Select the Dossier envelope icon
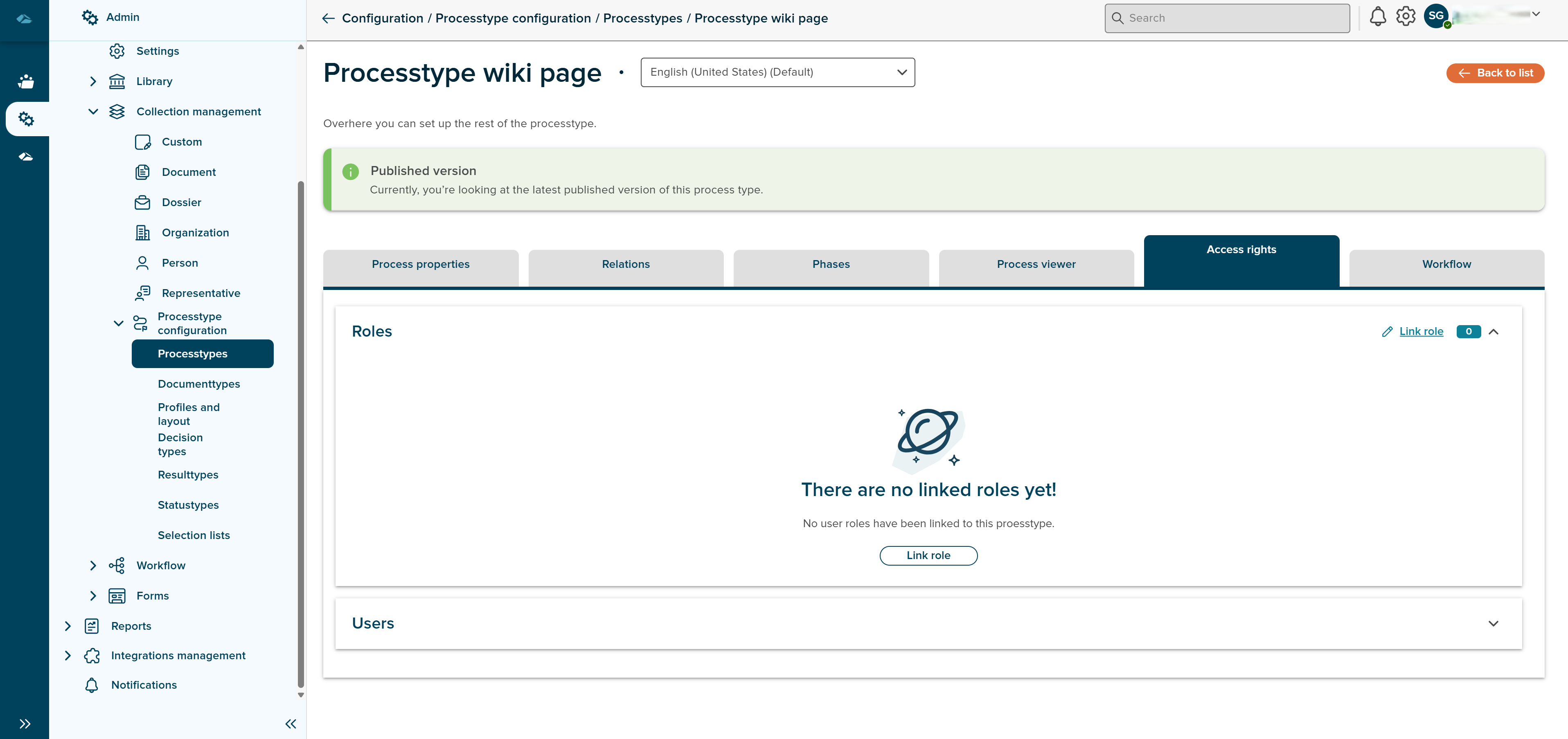 pyautogui.click(x=142, y=202)
